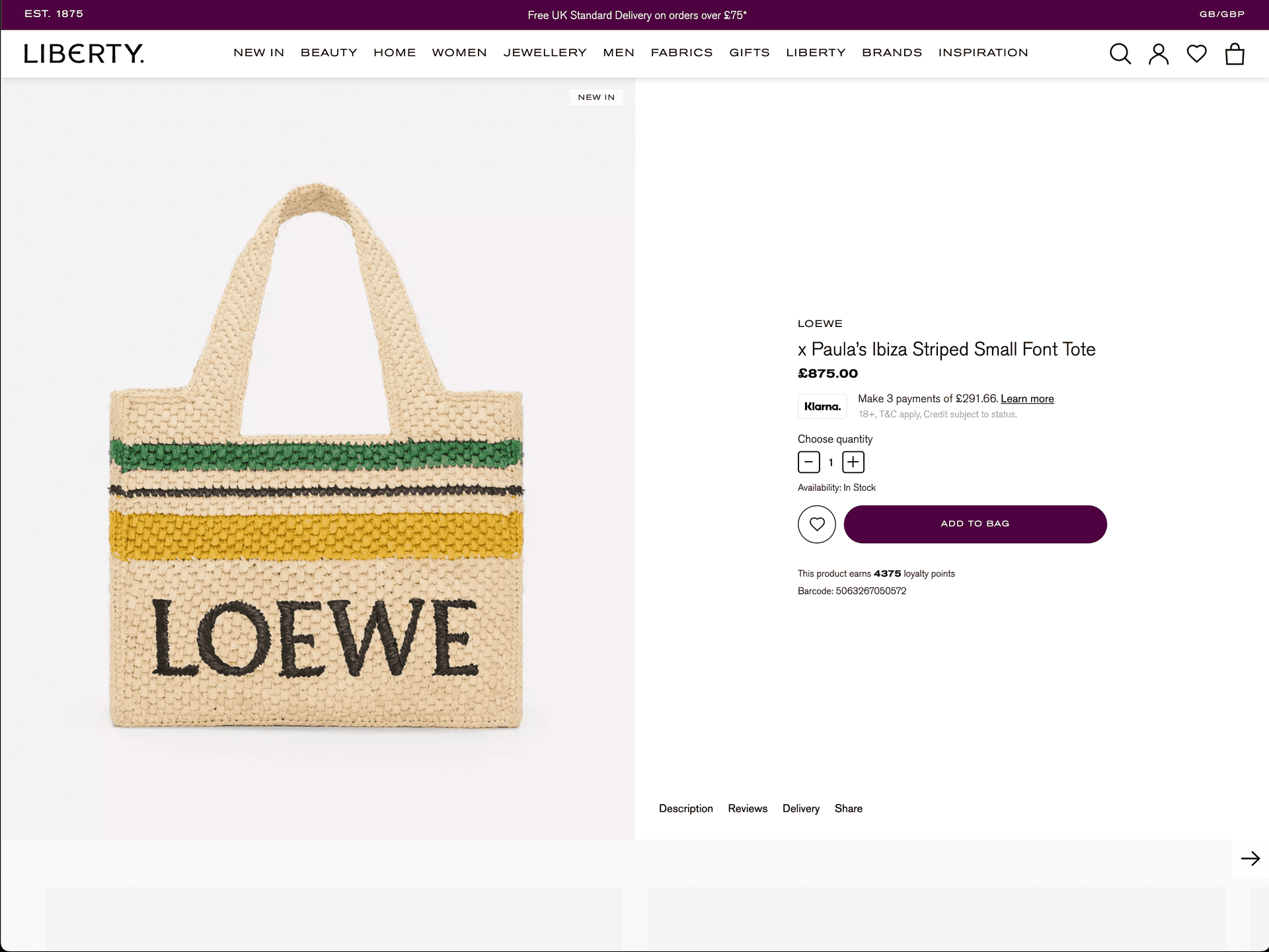Switch to the Reviews tab
The height and width of the screenshot is (952, 1269).
point(748,809)
